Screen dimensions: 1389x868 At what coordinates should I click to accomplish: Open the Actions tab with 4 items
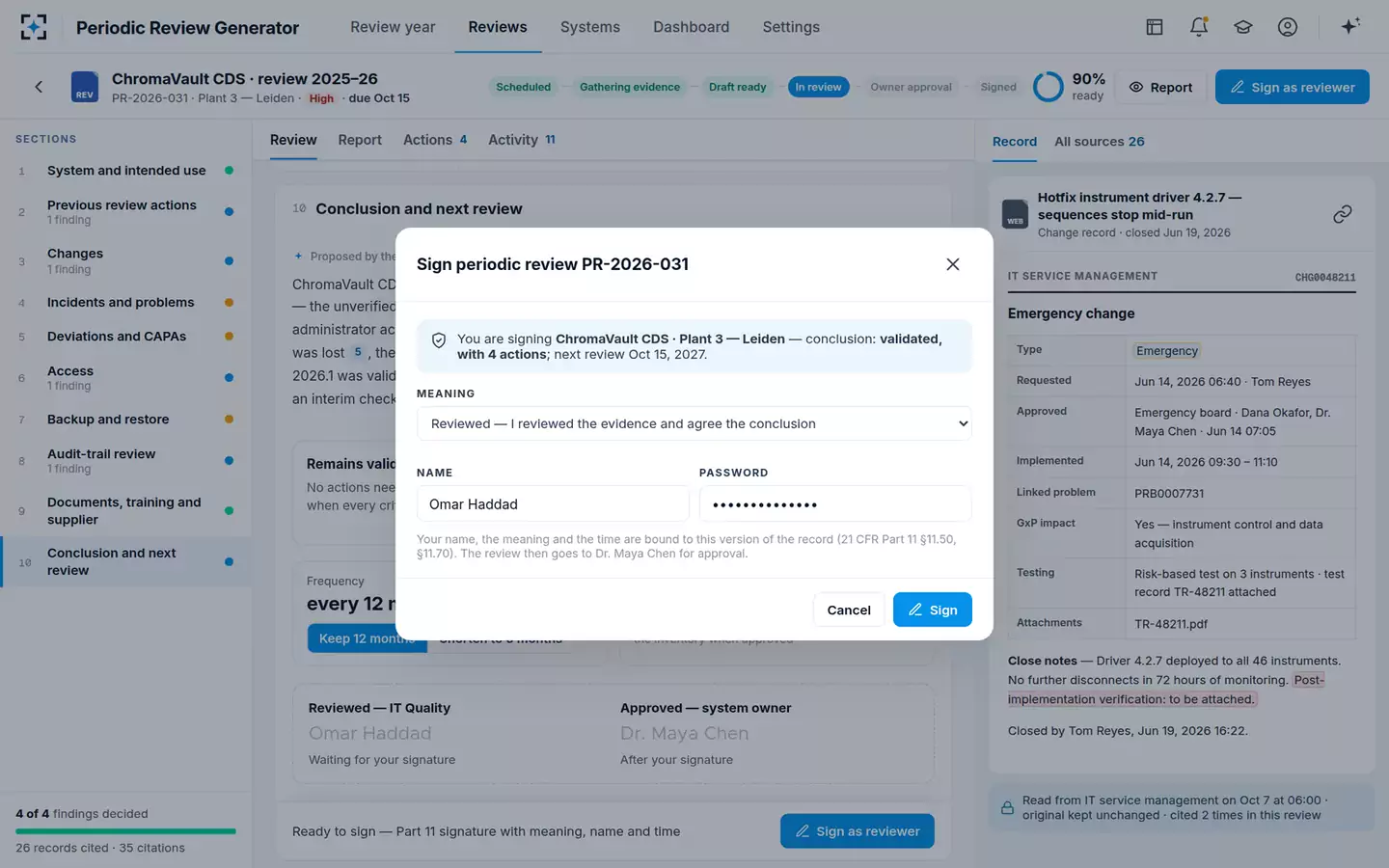click(x=435, y=140)
